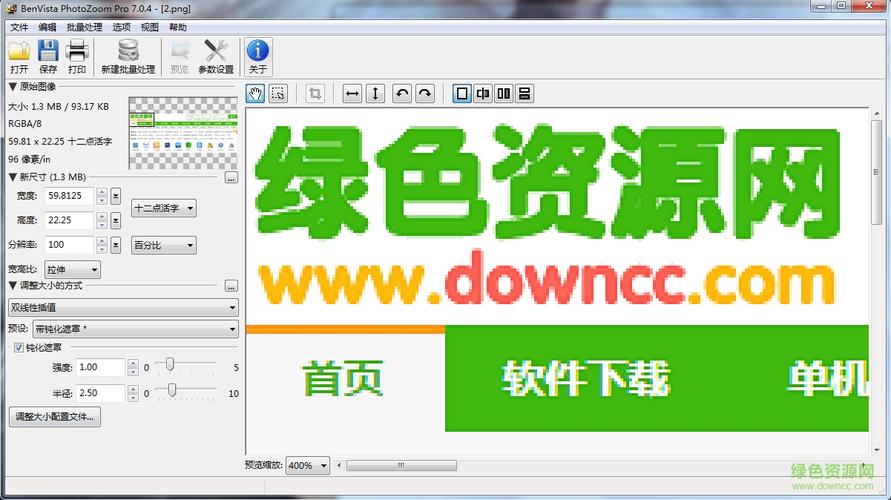Click the strength value spinner arrows
This screenshot has width=891, height=500.
point(133,367)
